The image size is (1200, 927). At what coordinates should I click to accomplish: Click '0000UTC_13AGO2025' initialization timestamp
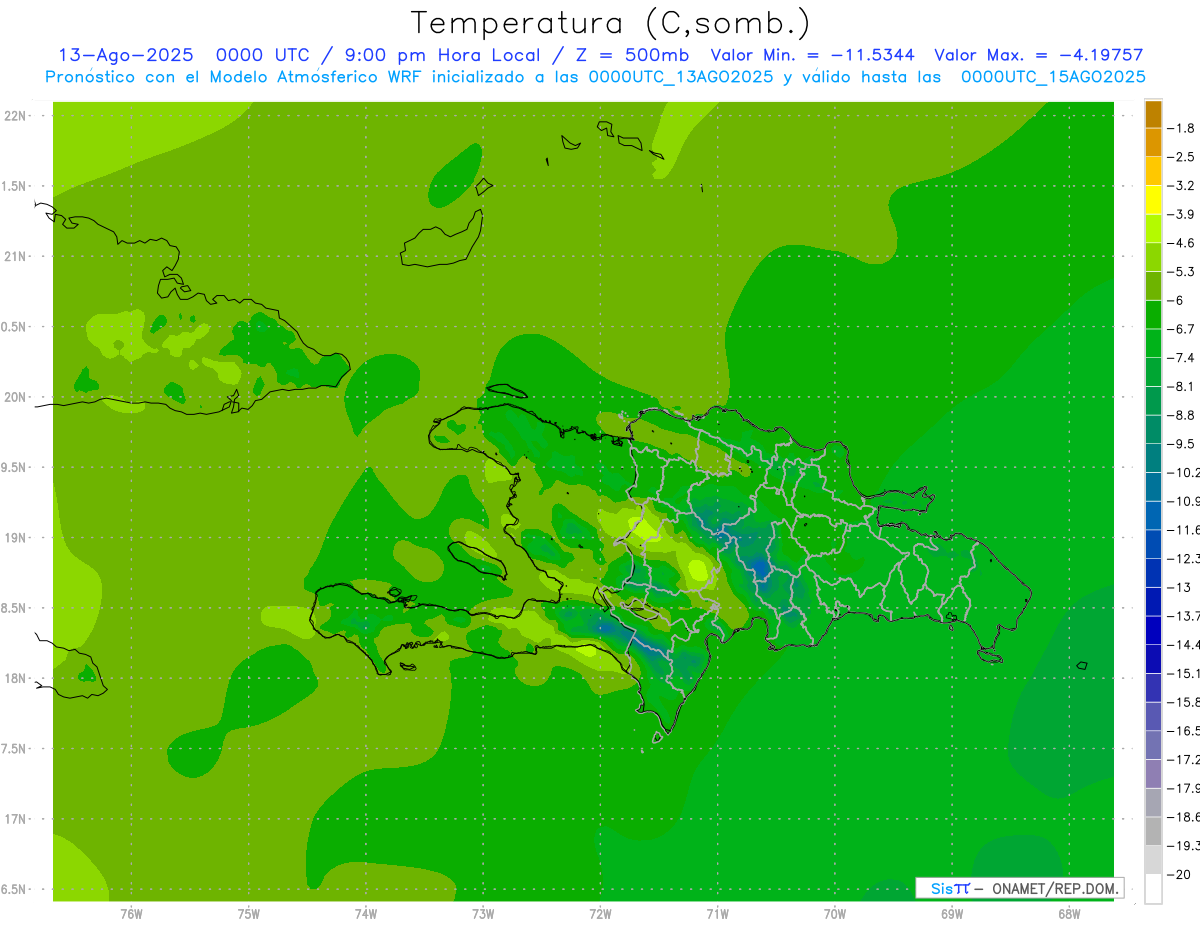click(x=679, y=77)
